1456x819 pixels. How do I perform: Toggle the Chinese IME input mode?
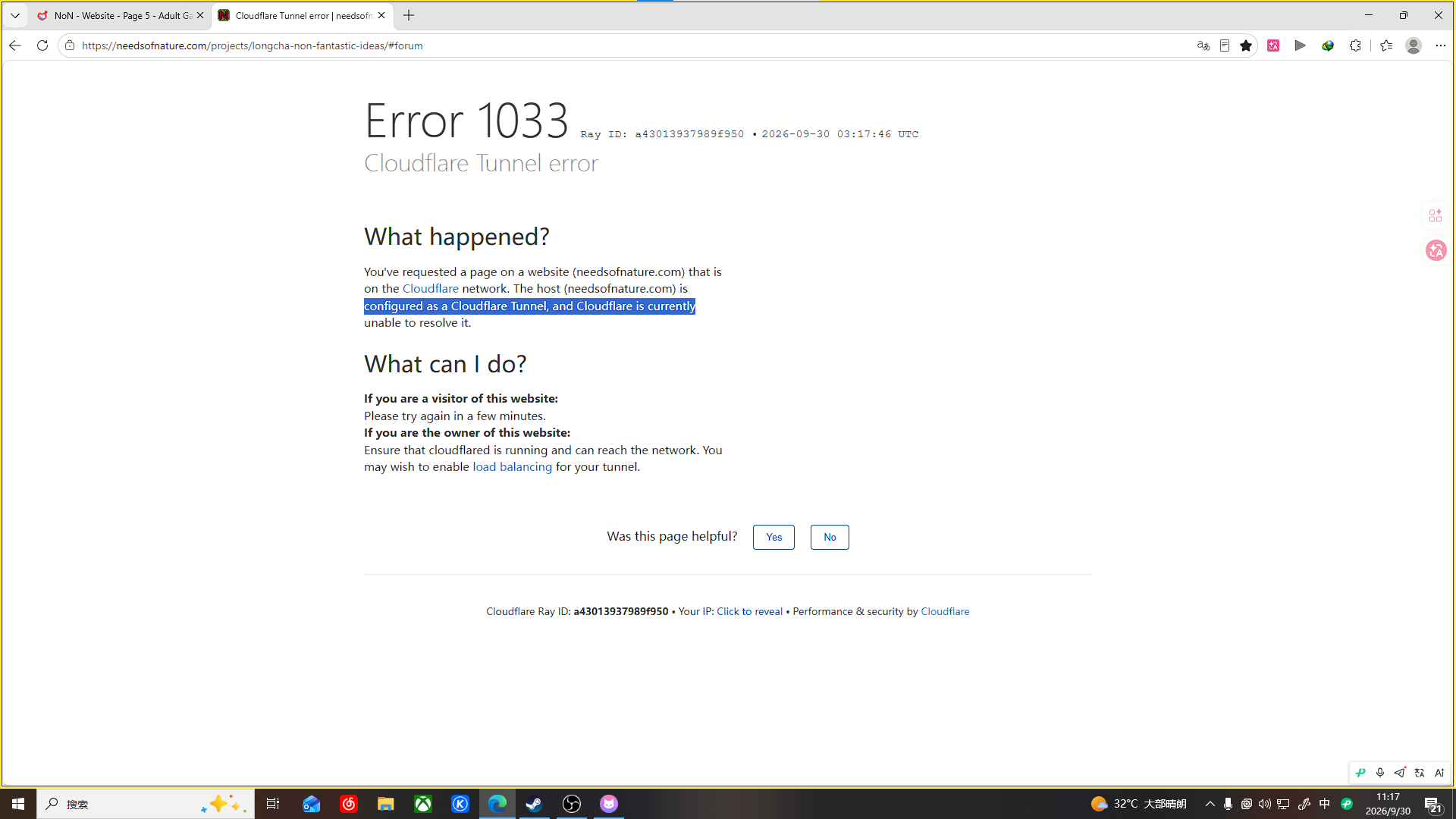pos(1325,804)
